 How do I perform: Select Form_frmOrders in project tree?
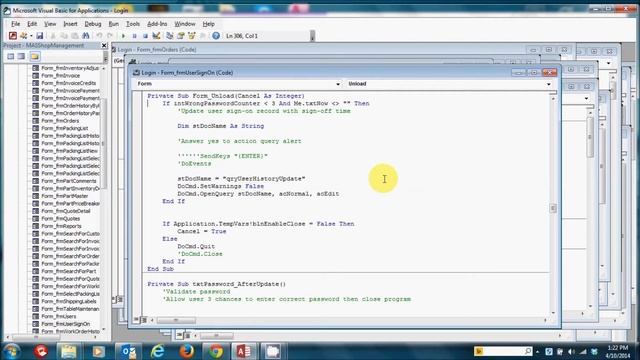(60, 121)
